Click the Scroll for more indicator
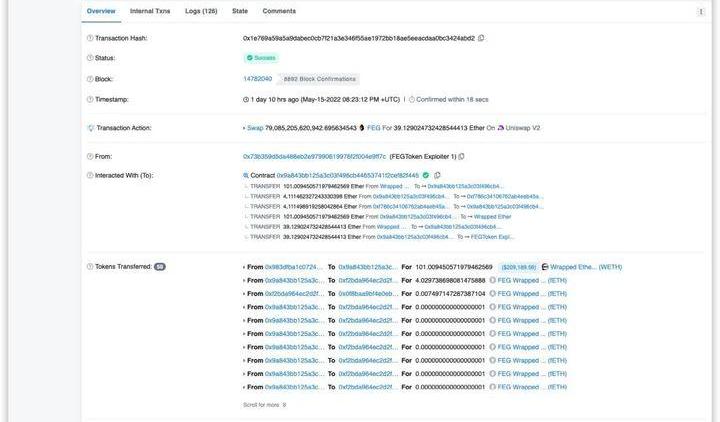The width and height of the screenshot is (720, 422). click(264, 405)
